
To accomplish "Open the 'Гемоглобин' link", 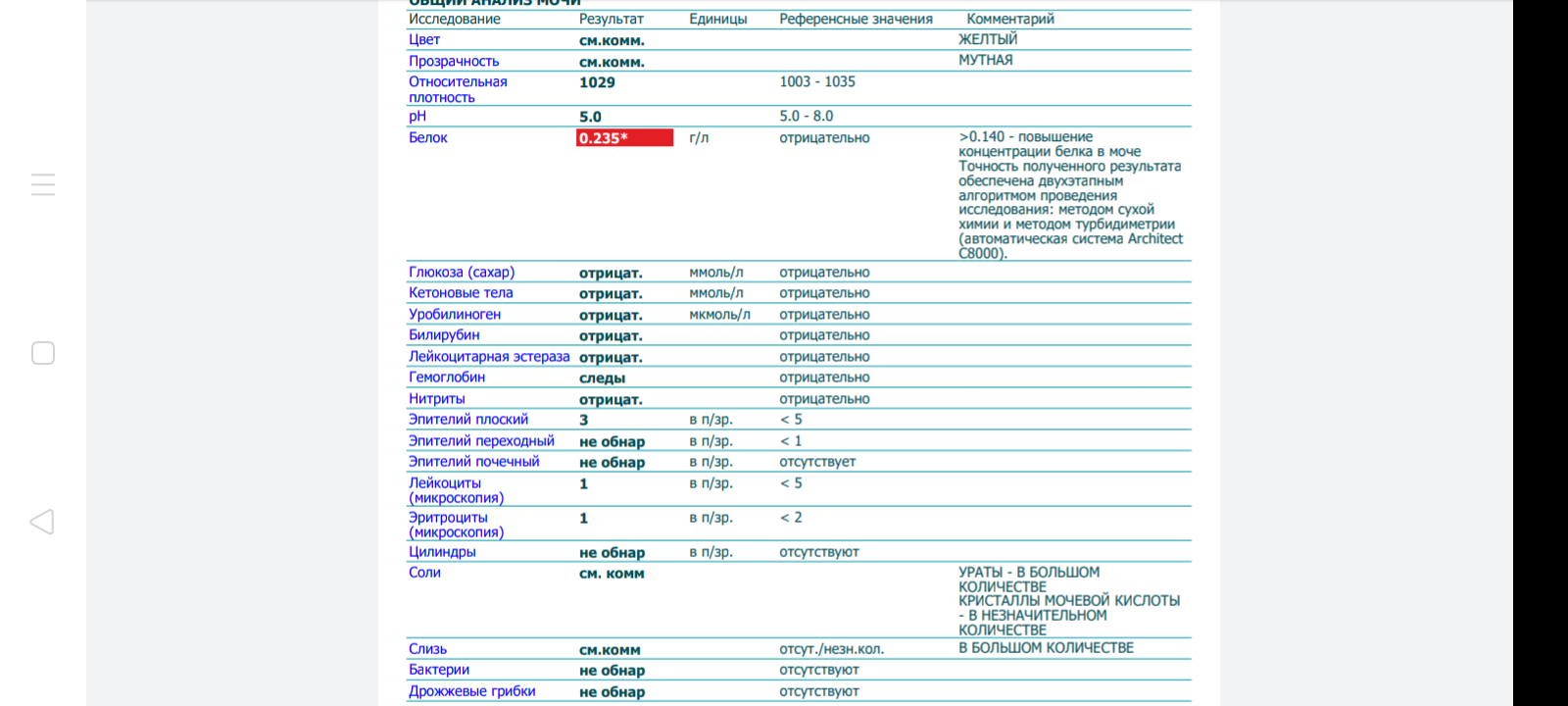I will pyautogui.click(x=447, y=378).
